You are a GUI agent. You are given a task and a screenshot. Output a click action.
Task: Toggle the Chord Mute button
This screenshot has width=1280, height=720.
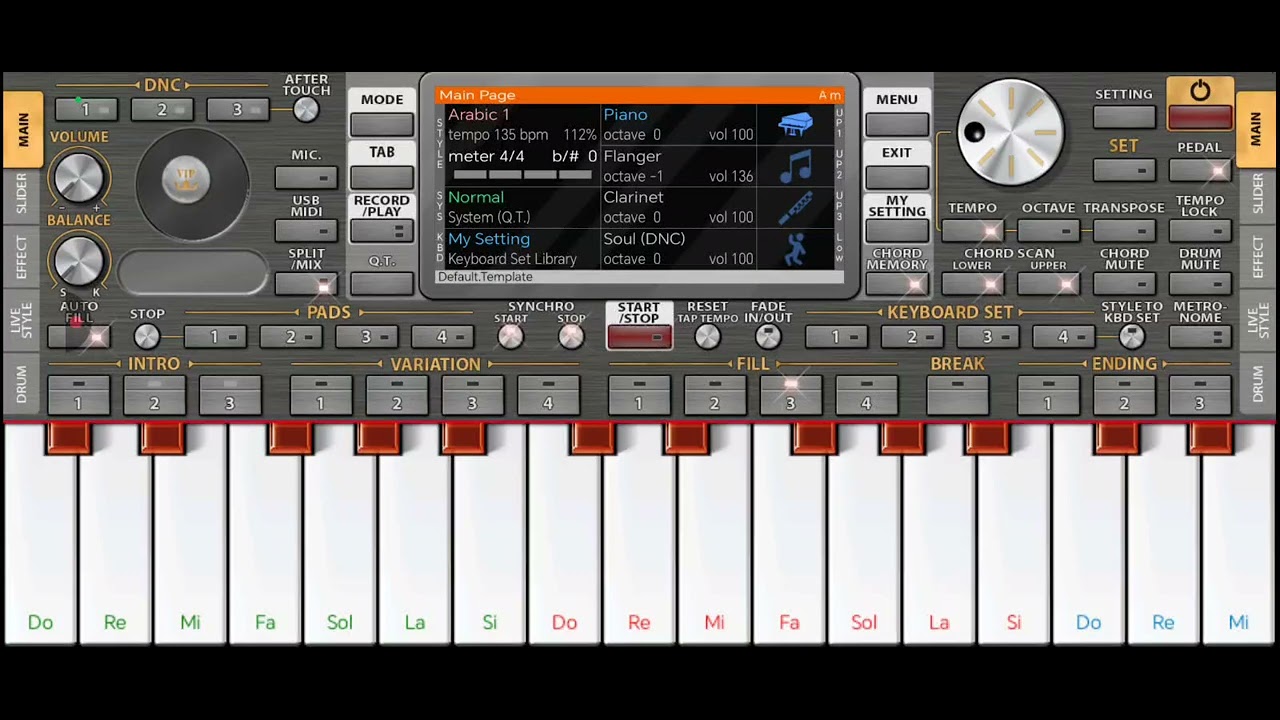tap(1124, 284)
